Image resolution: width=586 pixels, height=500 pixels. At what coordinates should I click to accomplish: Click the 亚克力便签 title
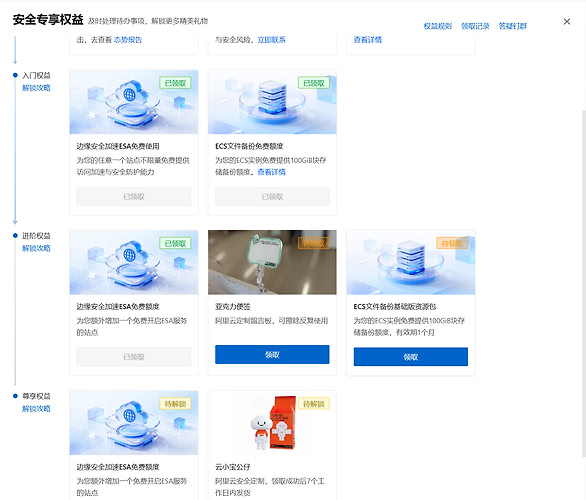coord(233,306)
